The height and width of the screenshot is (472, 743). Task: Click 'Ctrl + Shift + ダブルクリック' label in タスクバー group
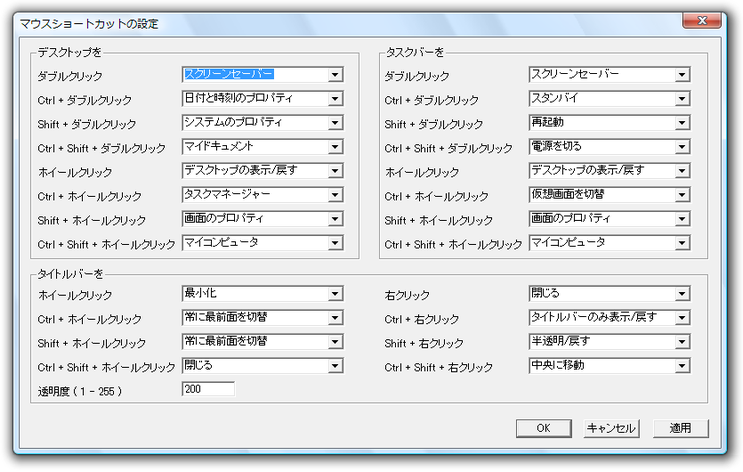point(448,148)
